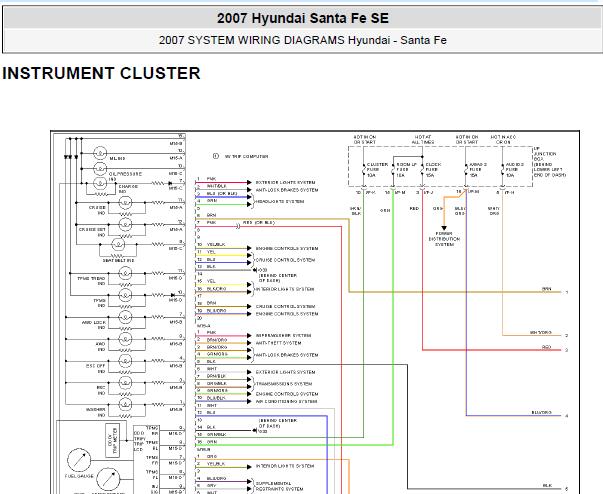
Task: Click the "BRN" label at continuation 1
Action: [546, 289]
